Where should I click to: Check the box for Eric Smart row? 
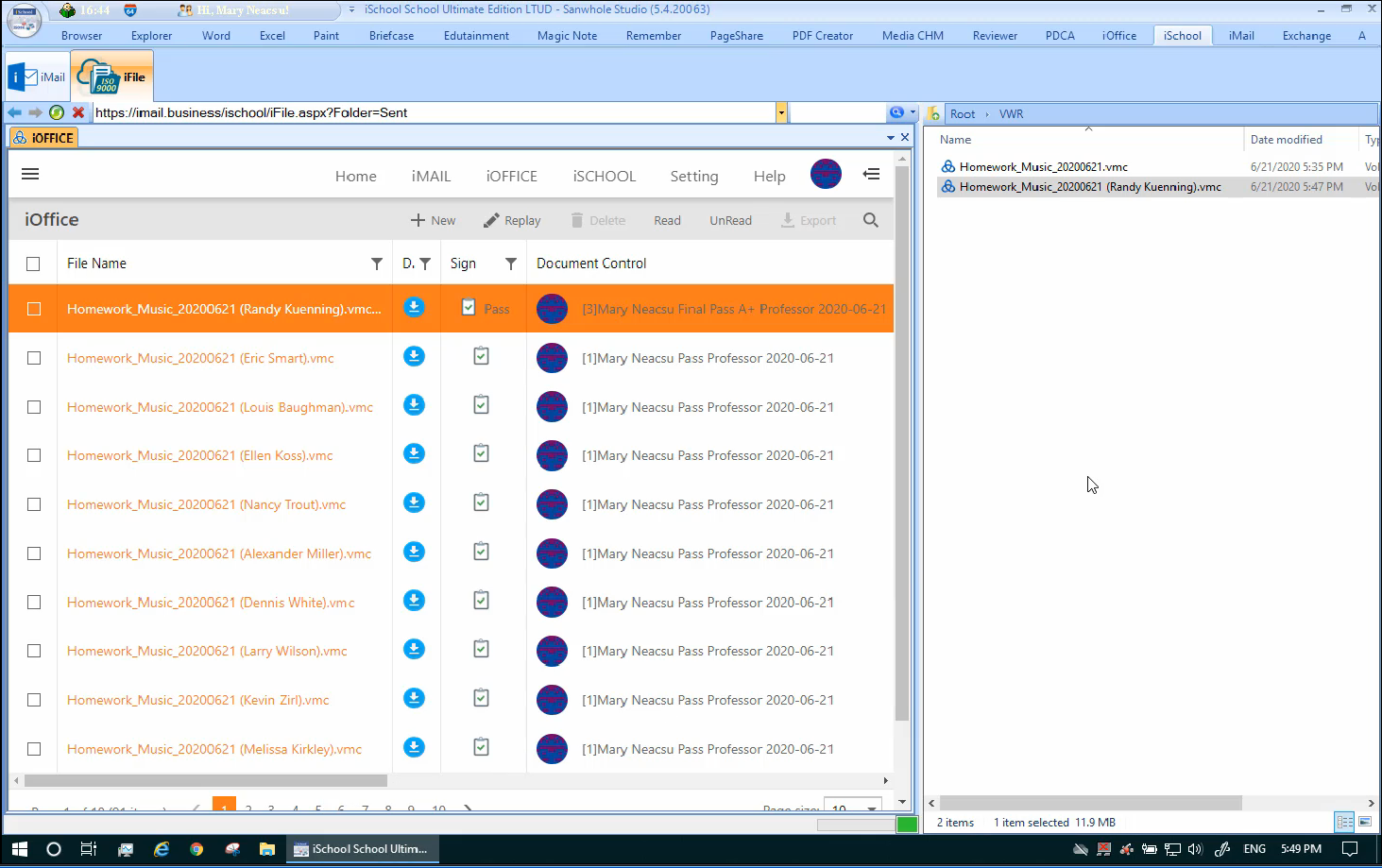pos(34,358)
